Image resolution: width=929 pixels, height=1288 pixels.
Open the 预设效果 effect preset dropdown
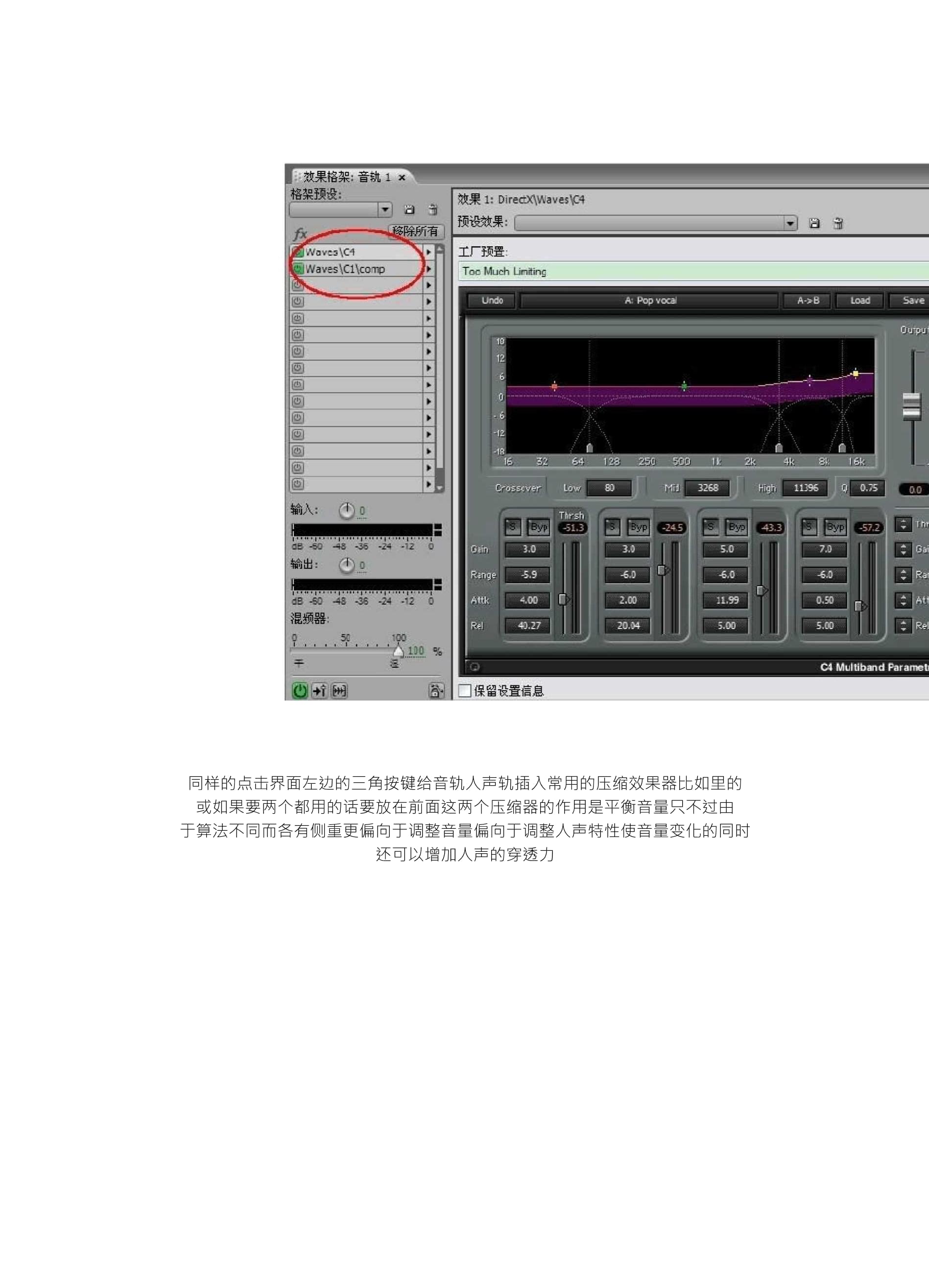click(x=790, y=224)
